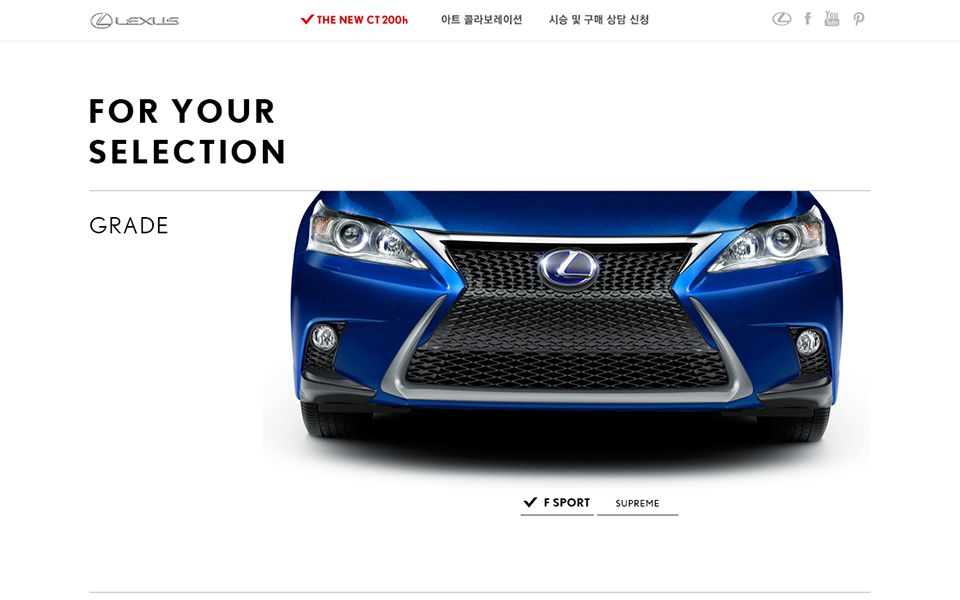Click the black checkmark beside F SPORT
960x600 pixels.
(530, 502)
